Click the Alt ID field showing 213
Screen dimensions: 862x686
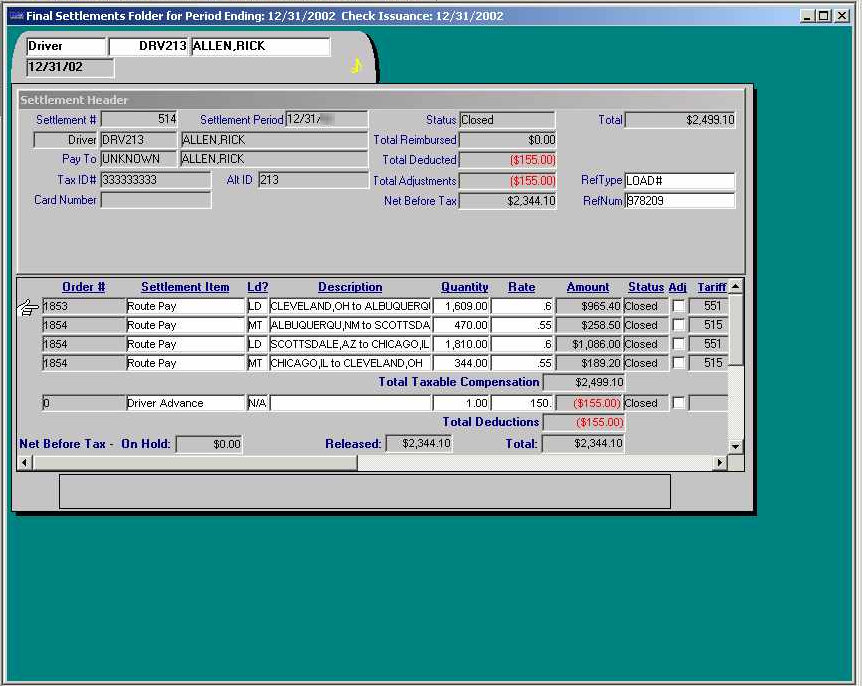click(313, 180)
